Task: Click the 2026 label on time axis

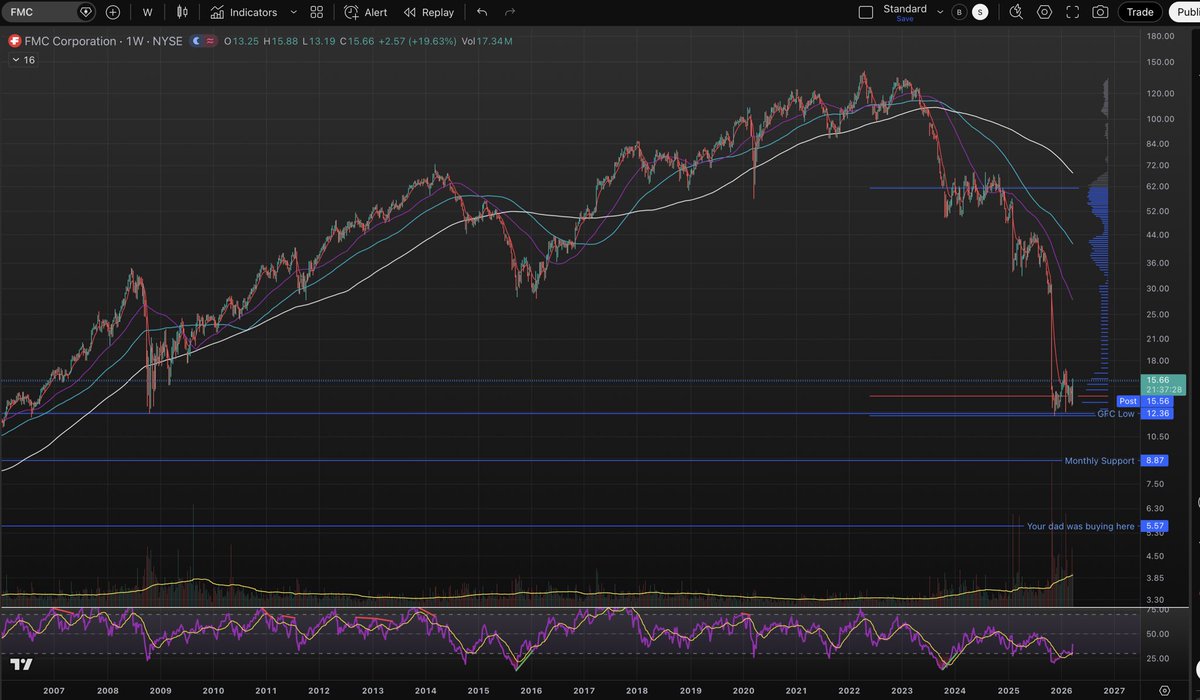Action: tap(1062, 690)
